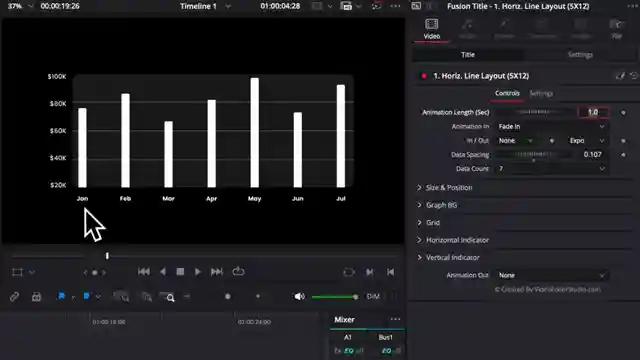Open the Animation In Fade In dropdown

(551, 127)
